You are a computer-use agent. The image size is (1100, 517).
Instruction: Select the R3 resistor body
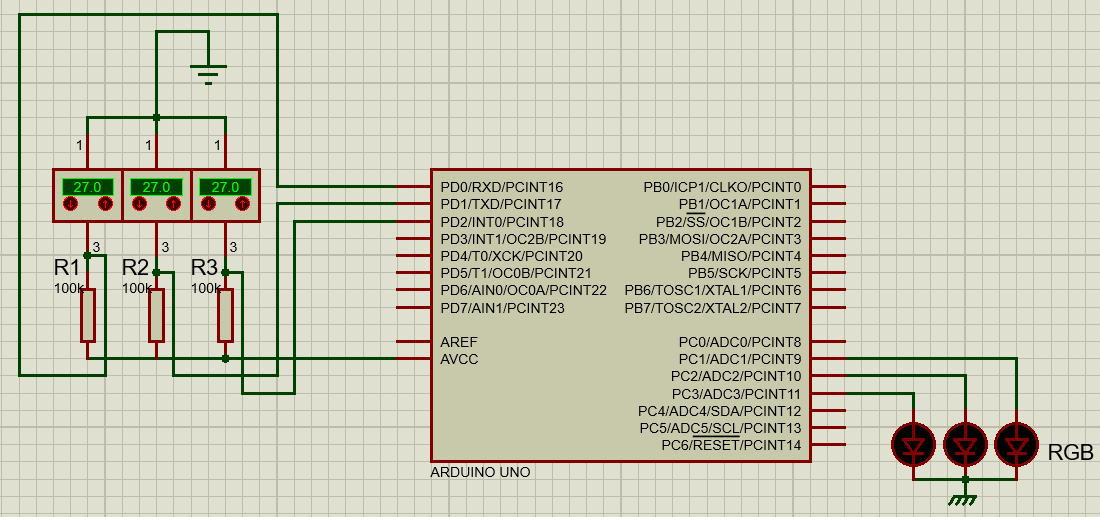(x=224, y=316)
